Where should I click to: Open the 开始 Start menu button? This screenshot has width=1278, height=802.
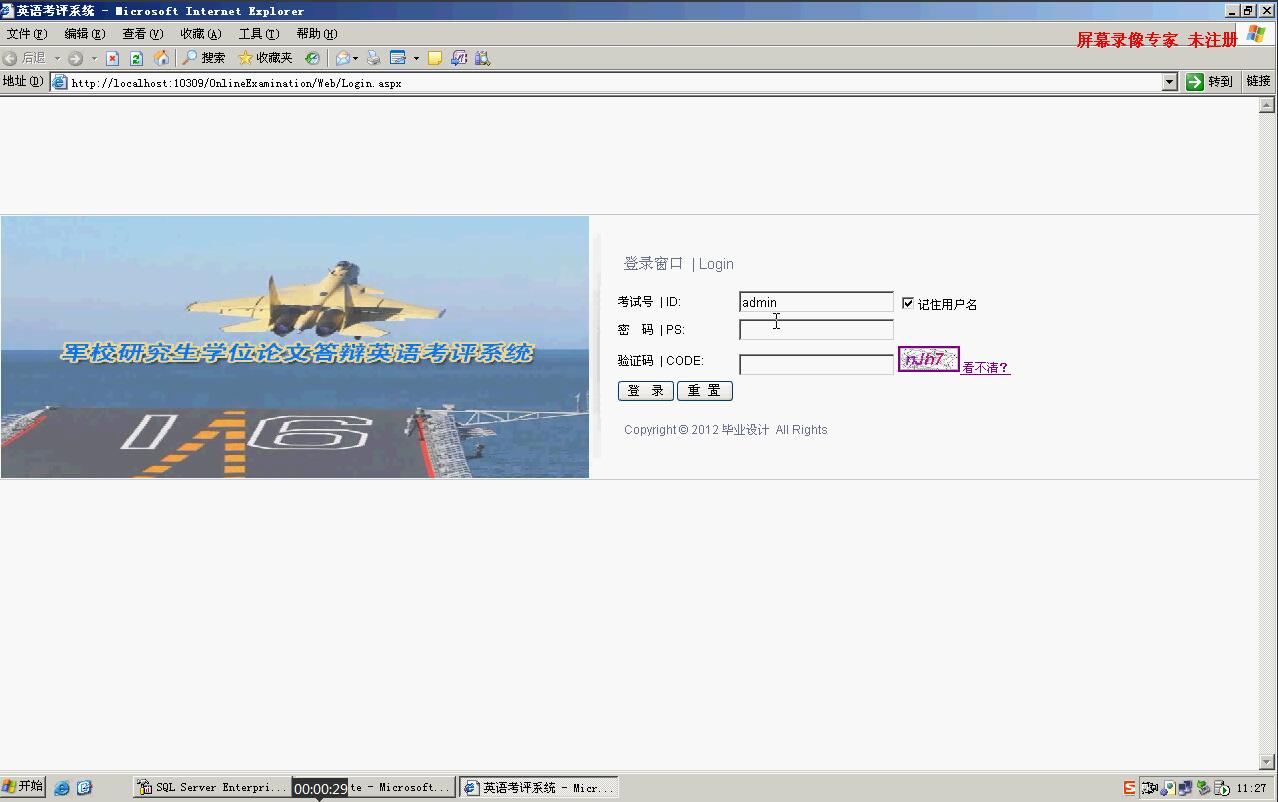(23, 787)
